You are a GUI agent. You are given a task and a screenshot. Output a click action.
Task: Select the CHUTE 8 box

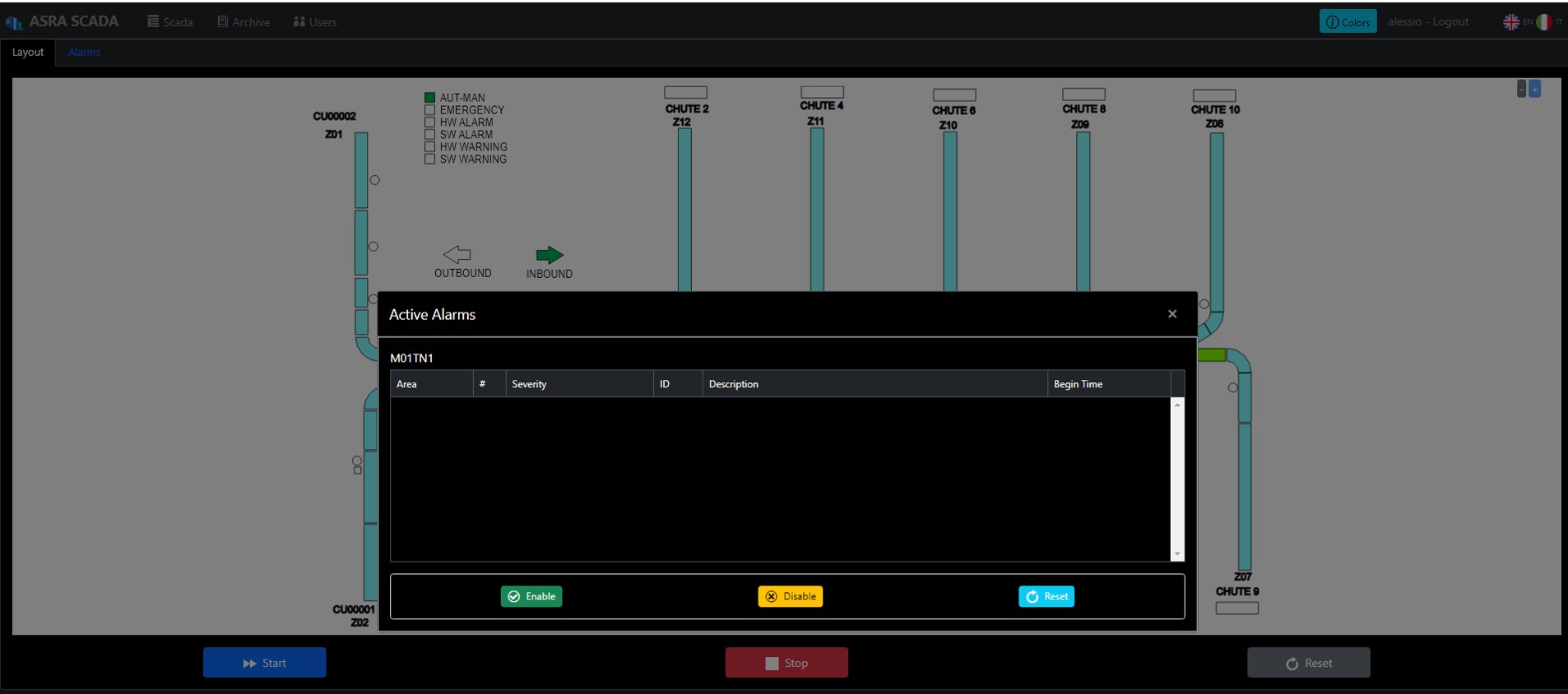click(1083, 94)
